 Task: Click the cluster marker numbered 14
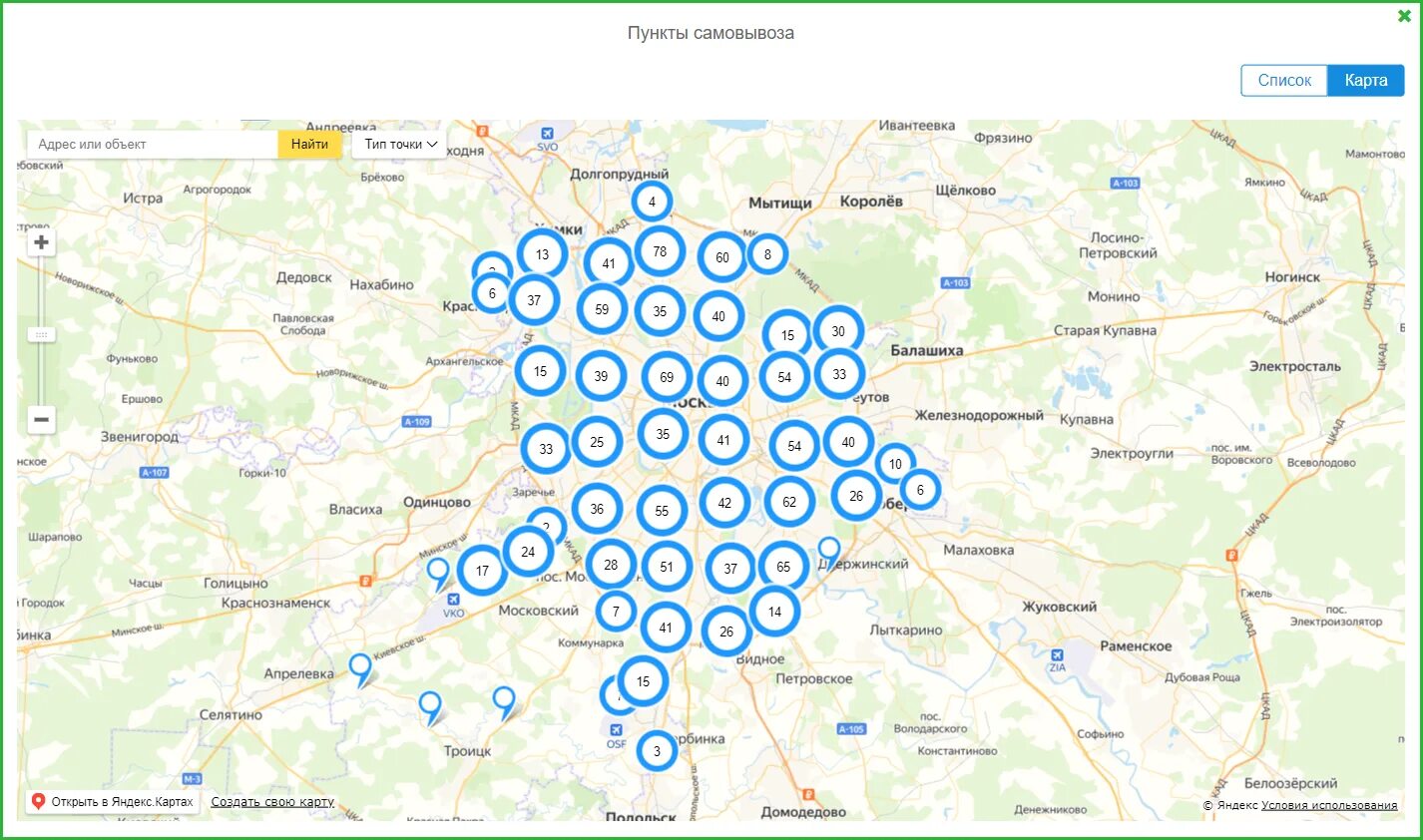(774, 612)
